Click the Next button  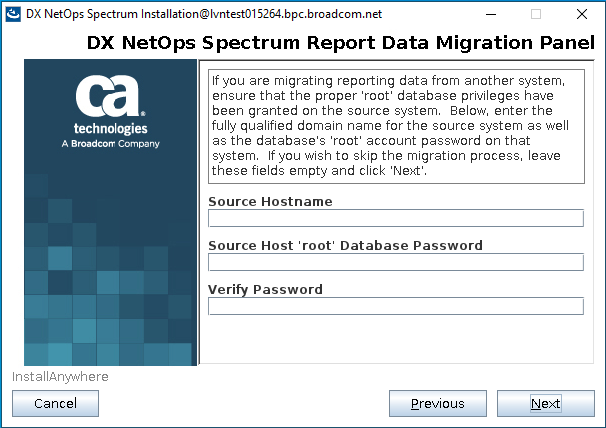(546, 403)
